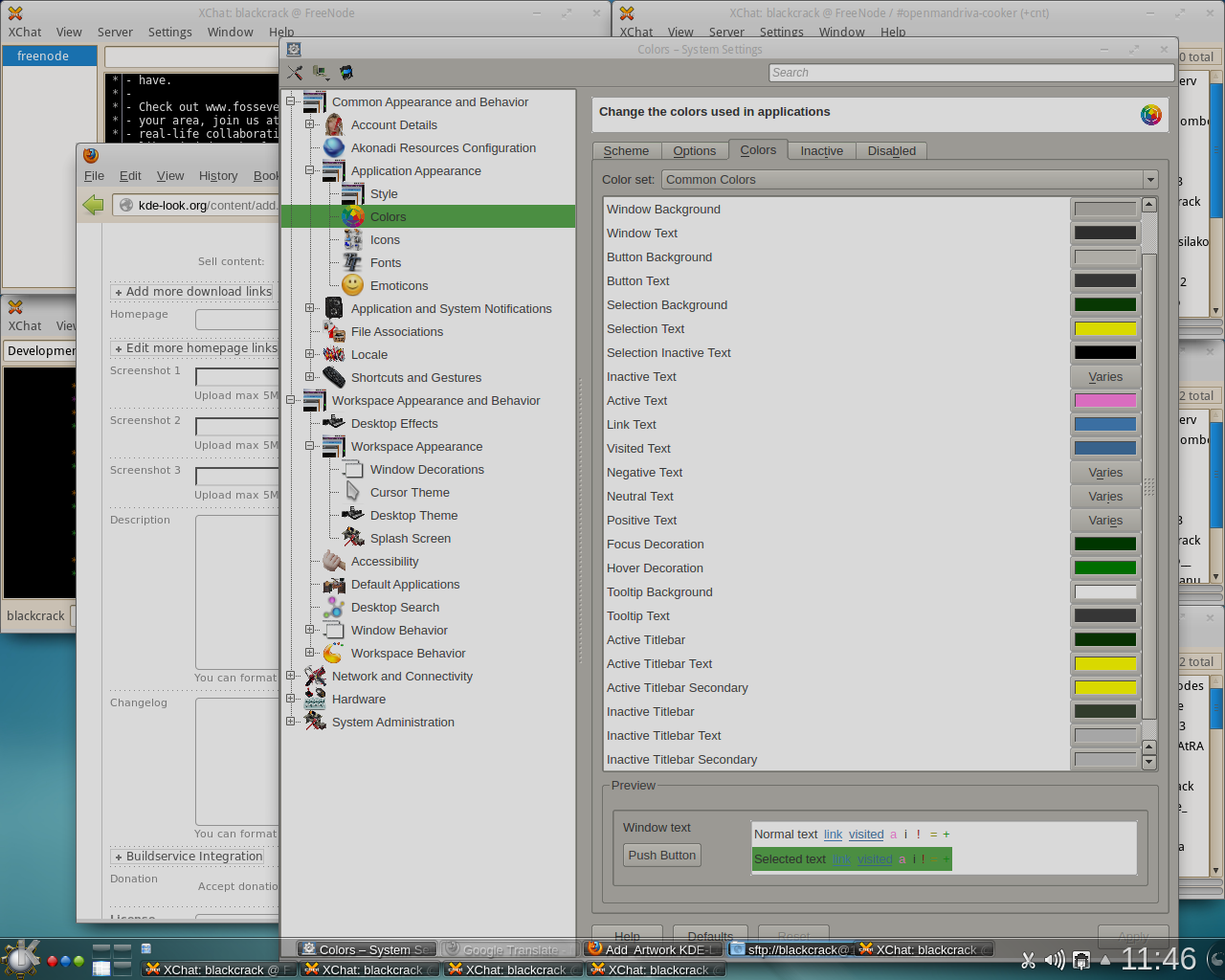
Task: Switch to the Scheme tab
Action: pos(626,150)
